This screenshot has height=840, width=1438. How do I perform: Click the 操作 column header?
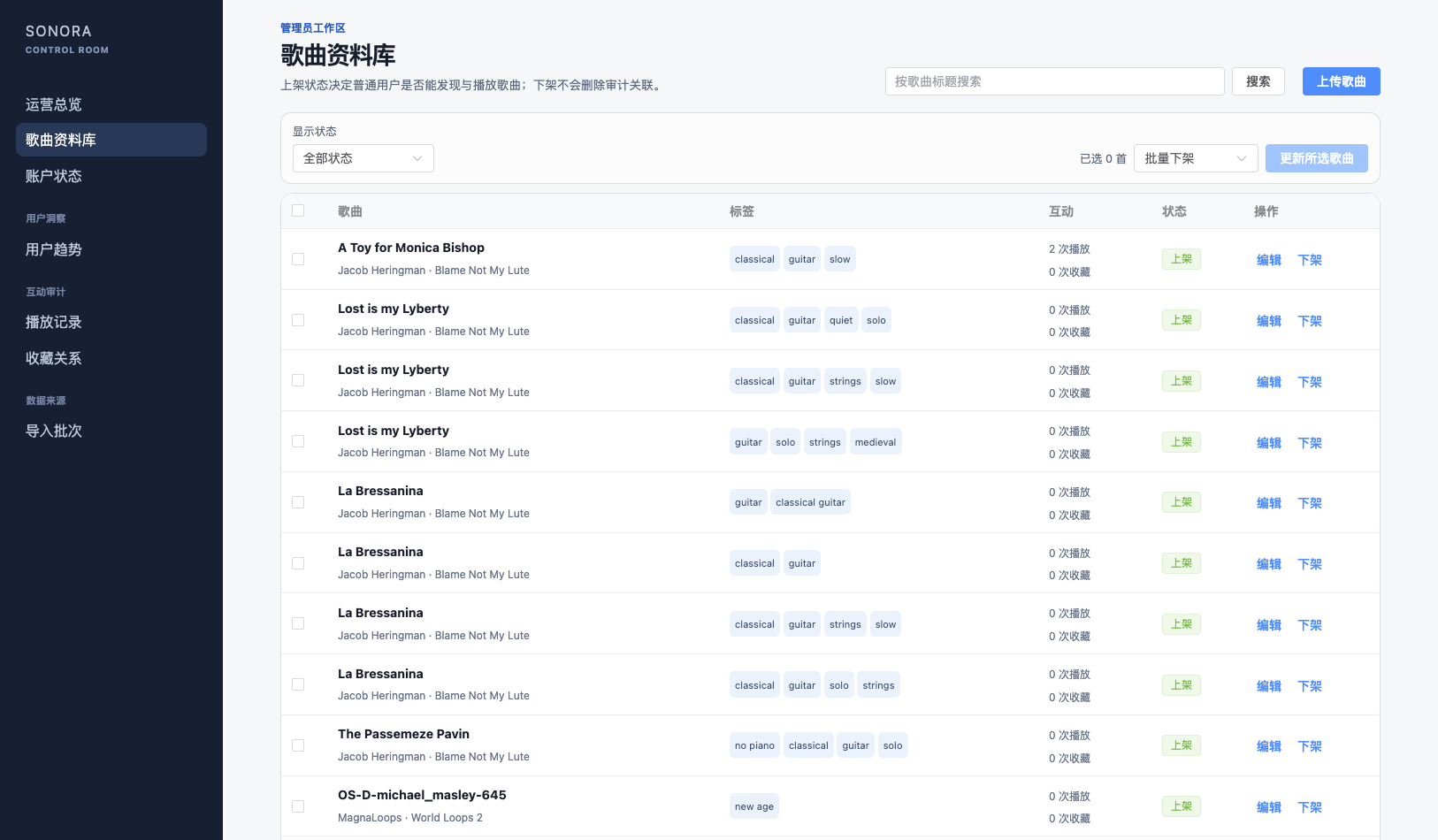point(1266,211)
